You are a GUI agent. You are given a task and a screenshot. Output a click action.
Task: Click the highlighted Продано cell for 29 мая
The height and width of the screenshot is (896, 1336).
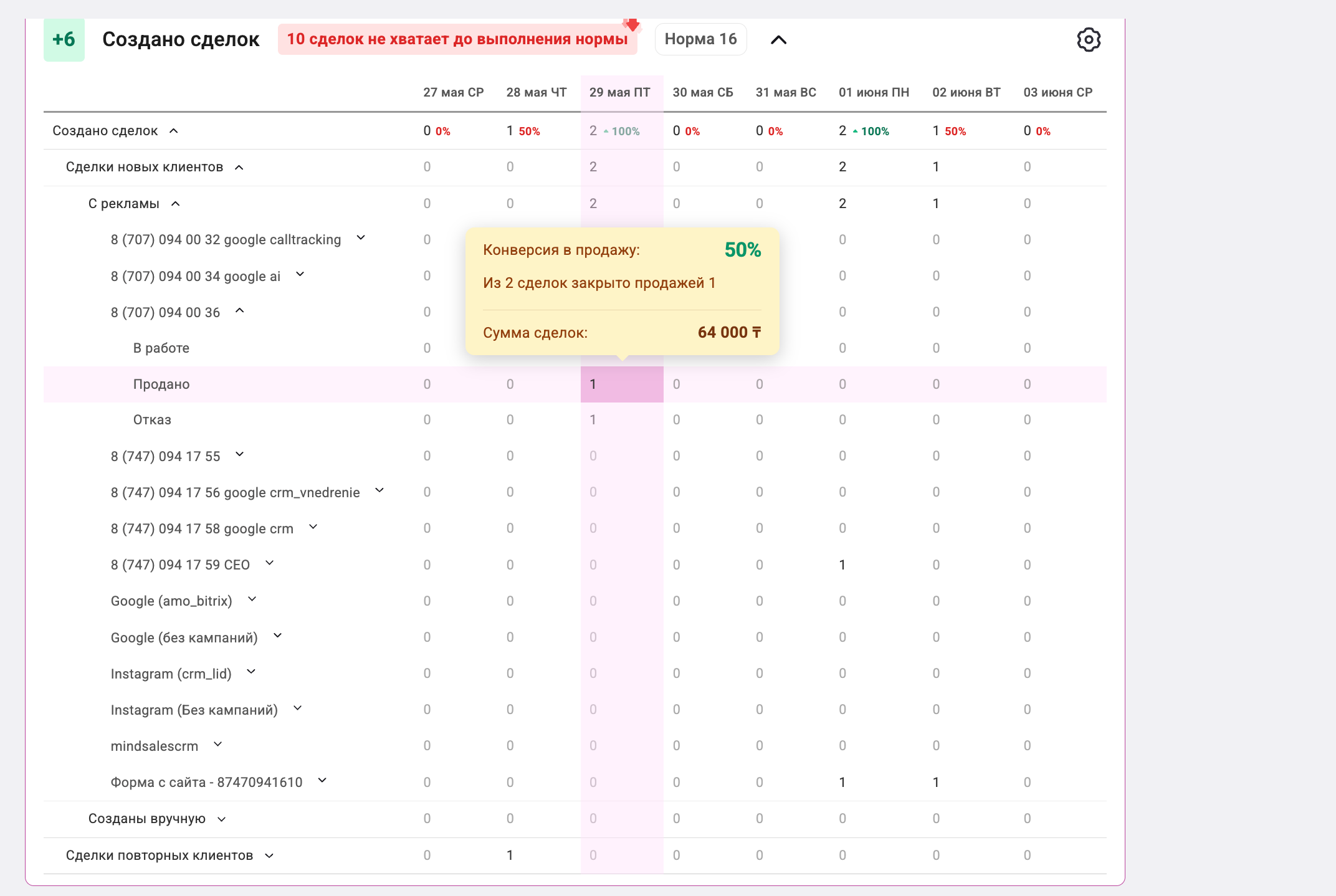point(622,384)
